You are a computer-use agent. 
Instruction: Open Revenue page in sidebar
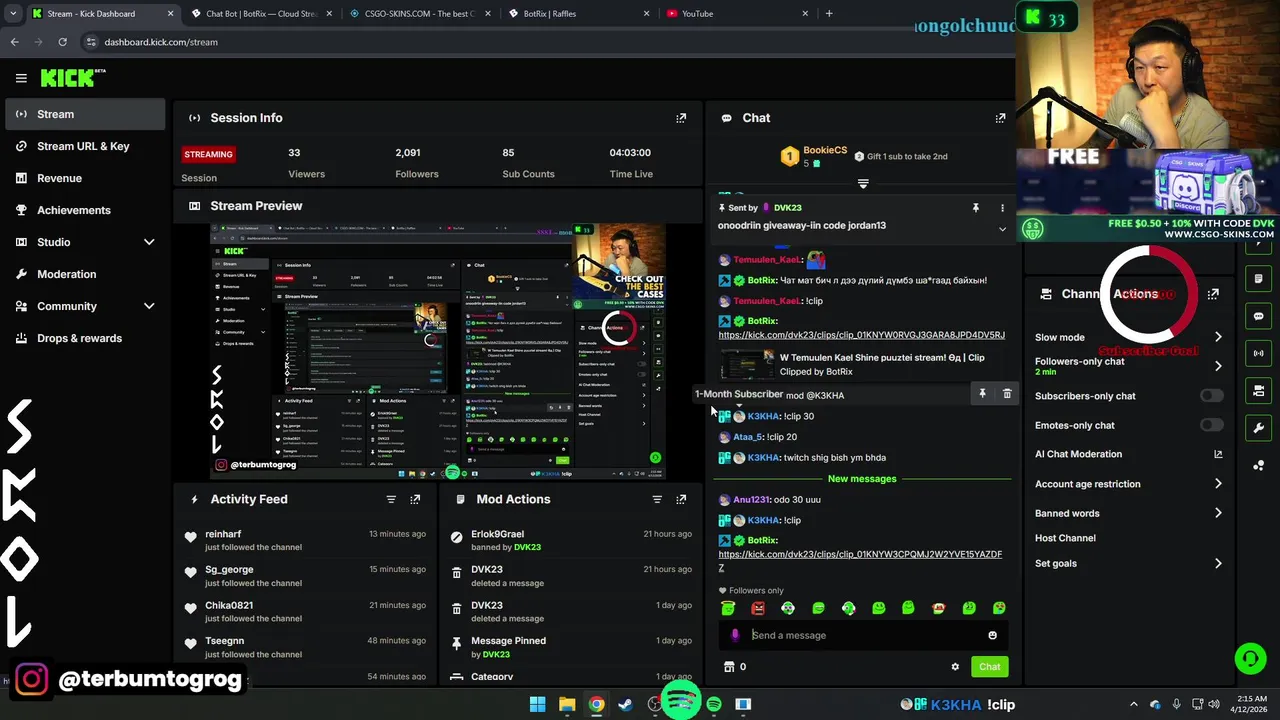85,178
